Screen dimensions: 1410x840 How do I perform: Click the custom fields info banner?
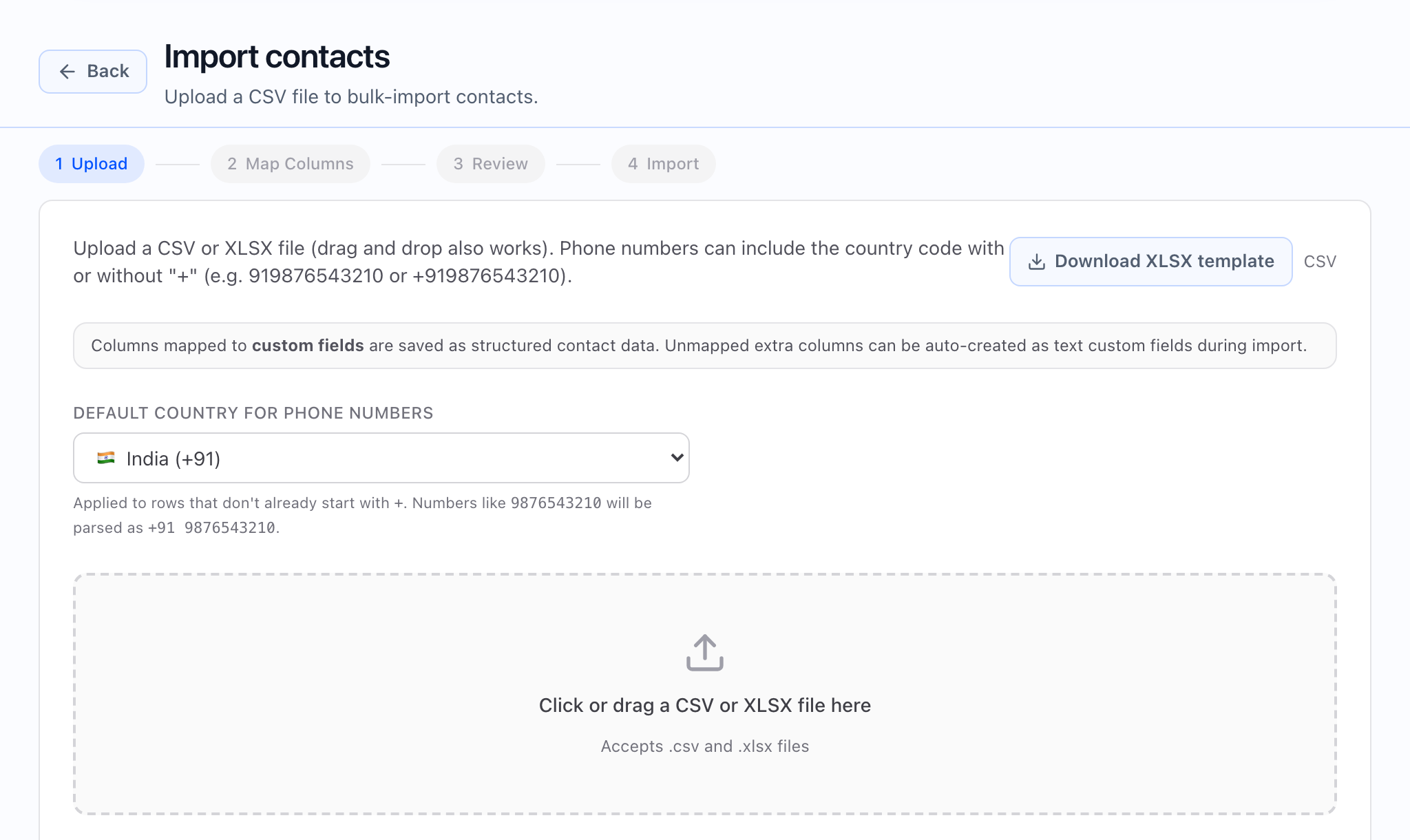coord(705,346)
